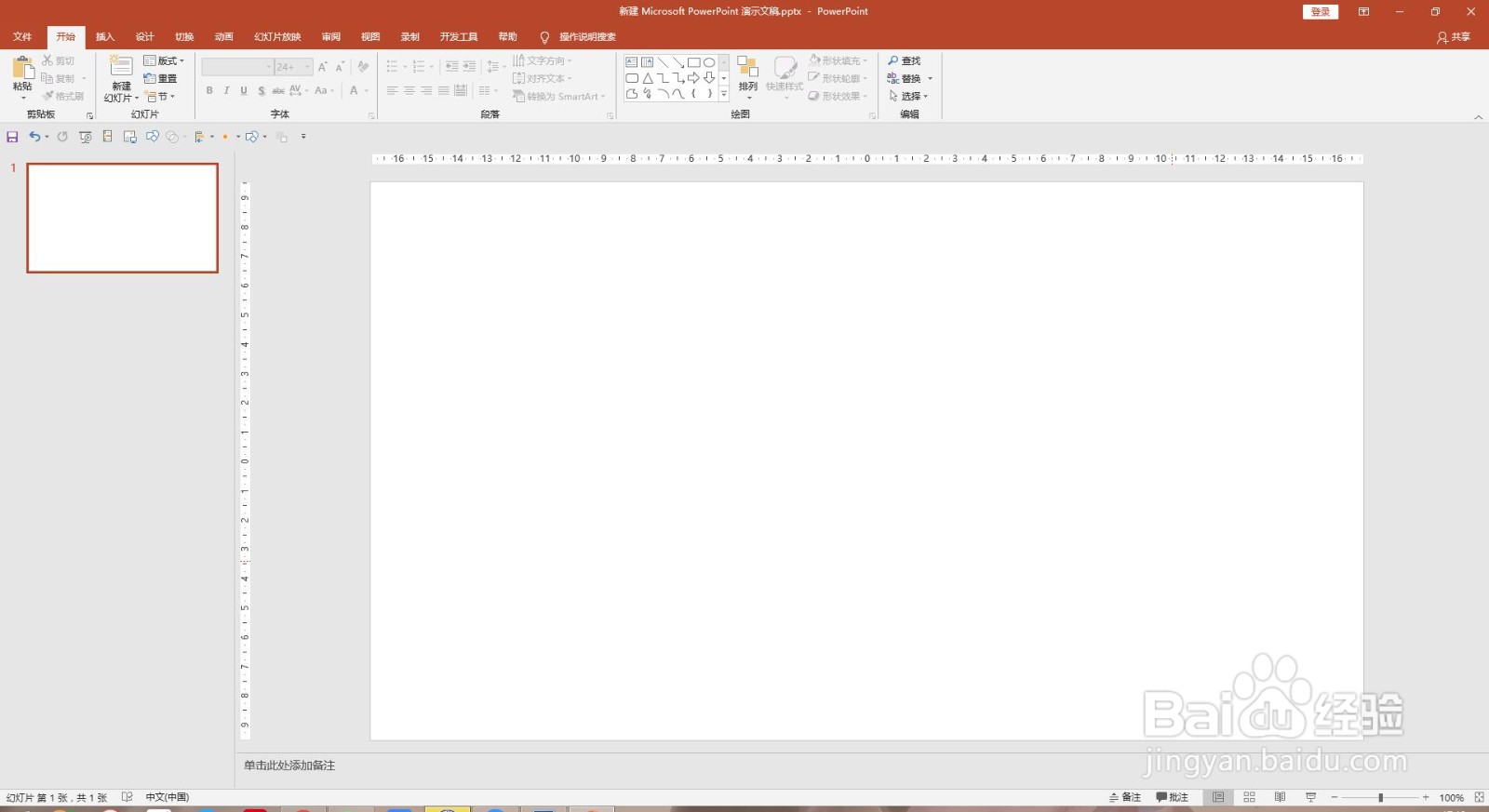Toggle Notes (备注) pane in status bar
Image resolution: width=1489 pixels, height=812 pixels.
click(1125, 797)
